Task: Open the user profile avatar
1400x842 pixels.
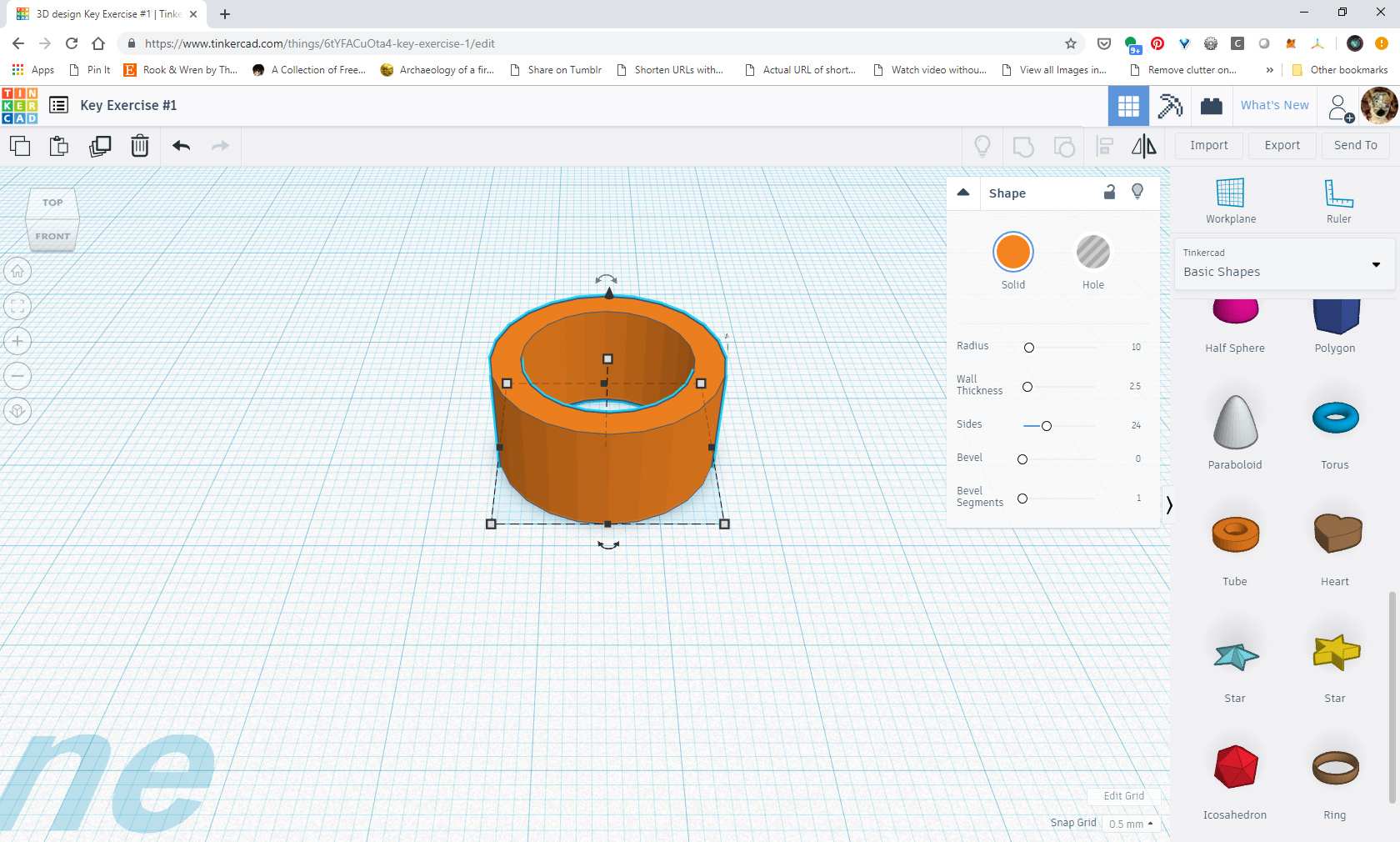Action: click(x=1379, y=106)
